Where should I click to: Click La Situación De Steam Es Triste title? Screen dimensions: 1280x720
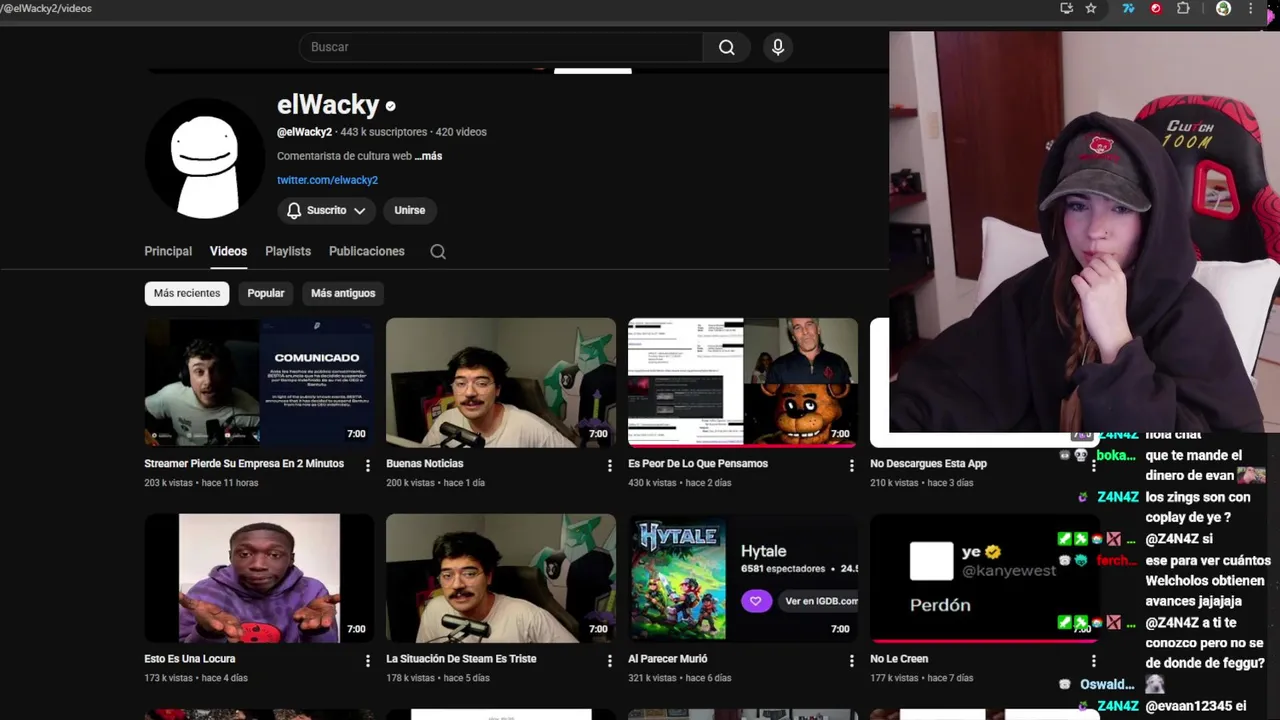[461, 659]
